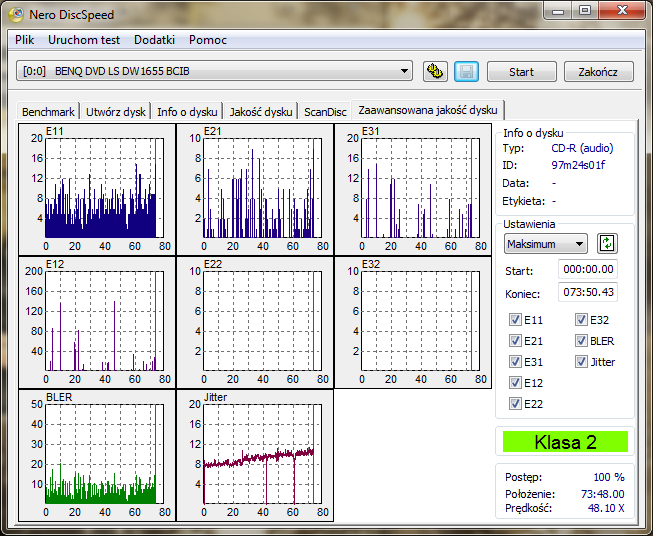Toggle the Jitter checkbox
Viewport: 653px width, 536px height.
pyautogui.click(x=581, y=361)
